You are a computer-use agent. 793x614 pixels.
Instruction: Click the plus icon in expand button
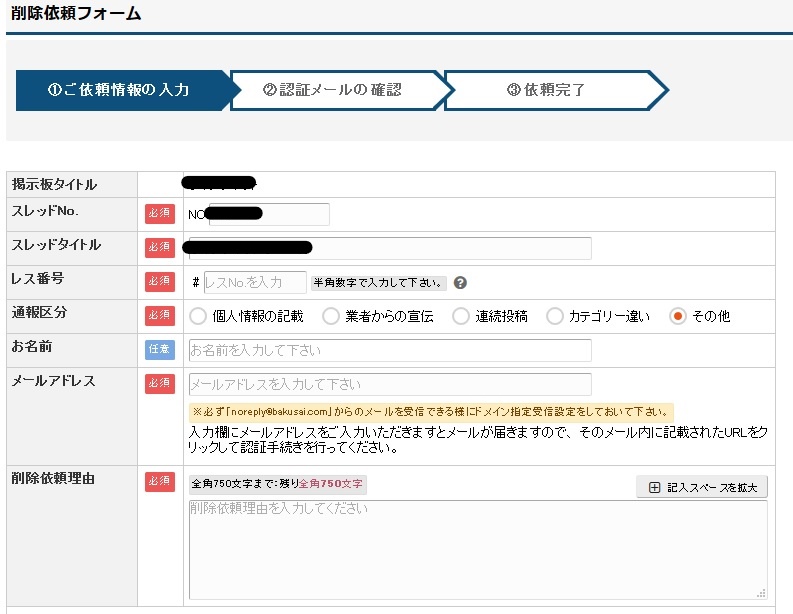[654, 488]
